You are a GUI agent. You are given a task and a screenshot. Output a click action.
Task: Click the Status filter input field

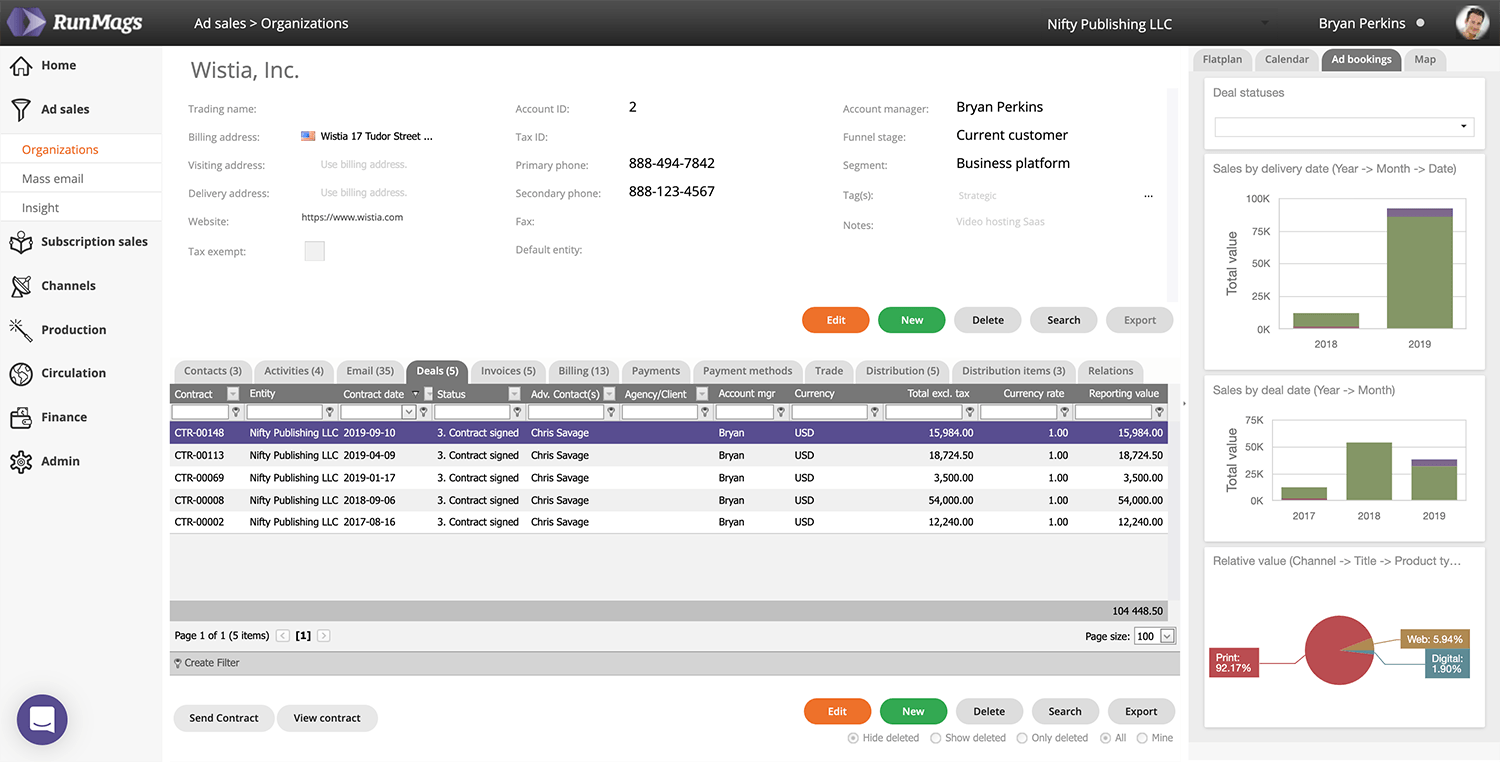[x=472, y=412]
